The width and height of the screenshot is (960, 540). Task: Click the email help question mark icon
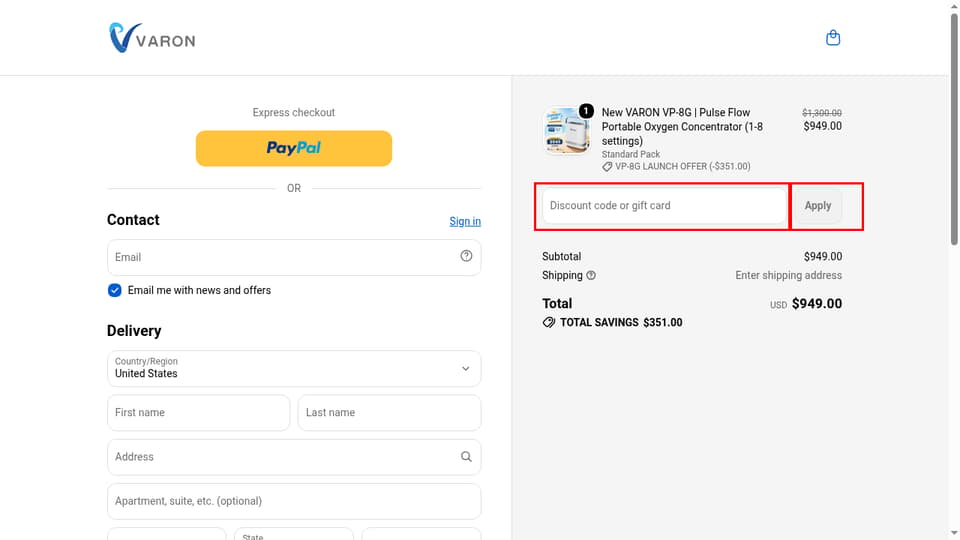pyautogui.click(x=466, y=256)
